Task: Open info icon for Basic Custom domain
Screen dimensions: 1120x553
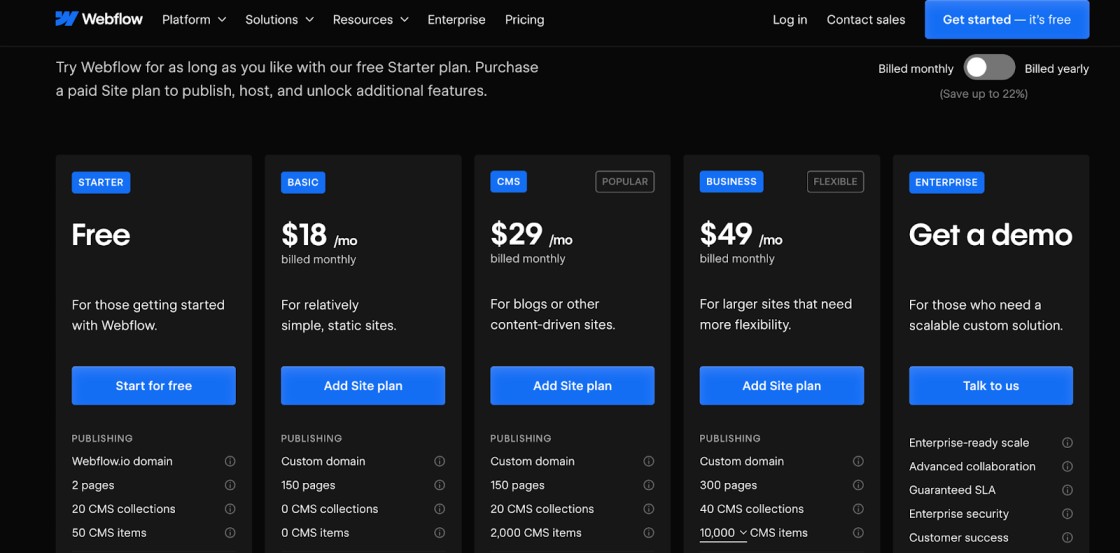Action: click(439, 462)
